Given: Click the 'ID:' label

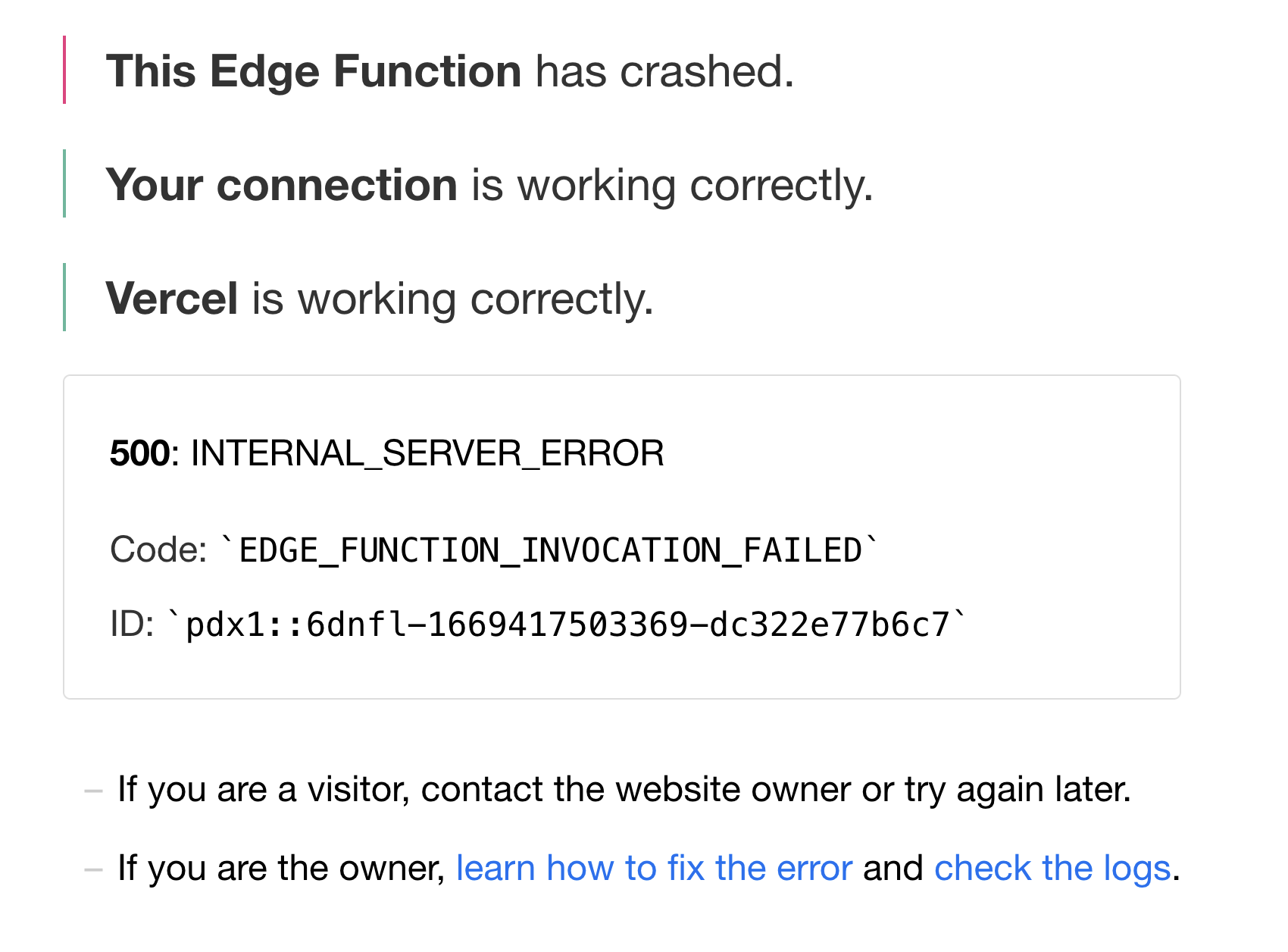Looking at the screenshot, I should 132,625.
